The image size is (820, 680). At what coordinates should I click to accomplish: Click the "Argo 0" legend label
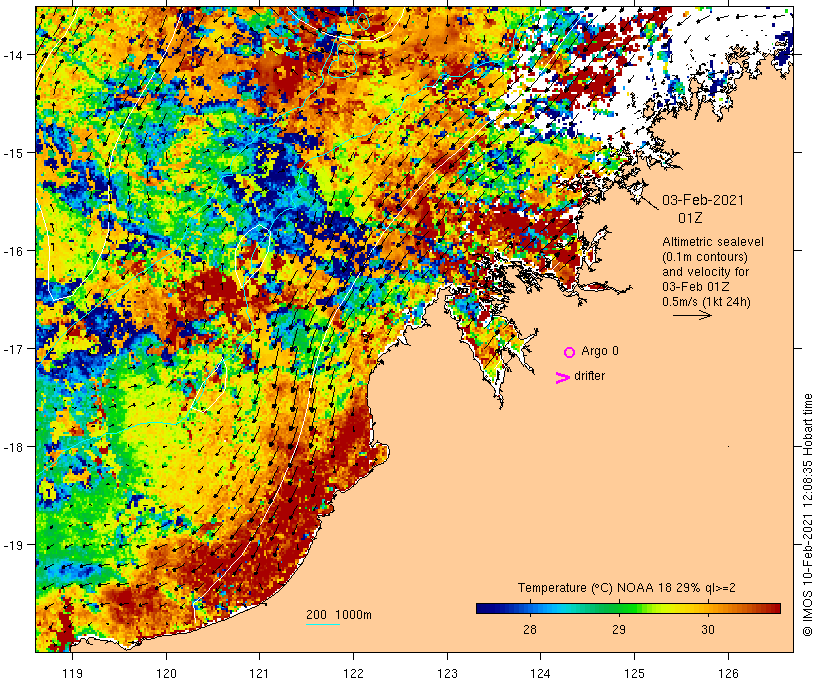600,351
